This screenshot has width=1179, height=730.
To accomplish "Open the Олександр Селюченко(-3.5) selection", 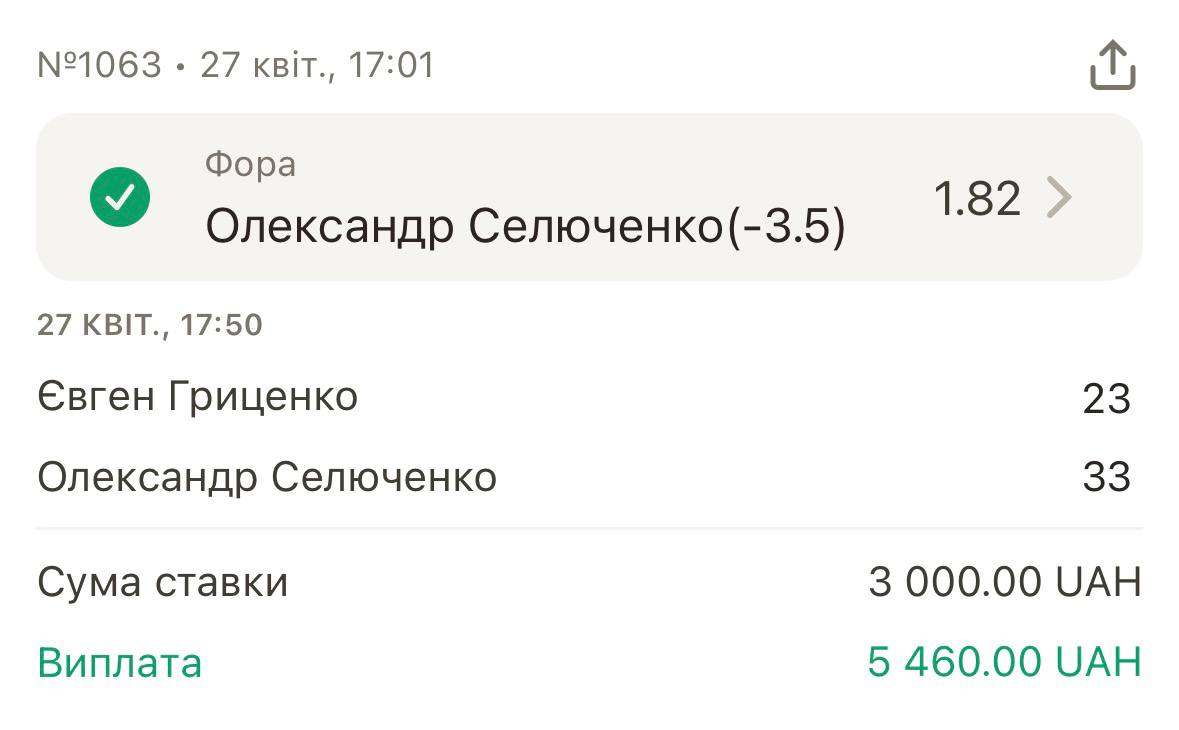I will (x=525, y=228).
